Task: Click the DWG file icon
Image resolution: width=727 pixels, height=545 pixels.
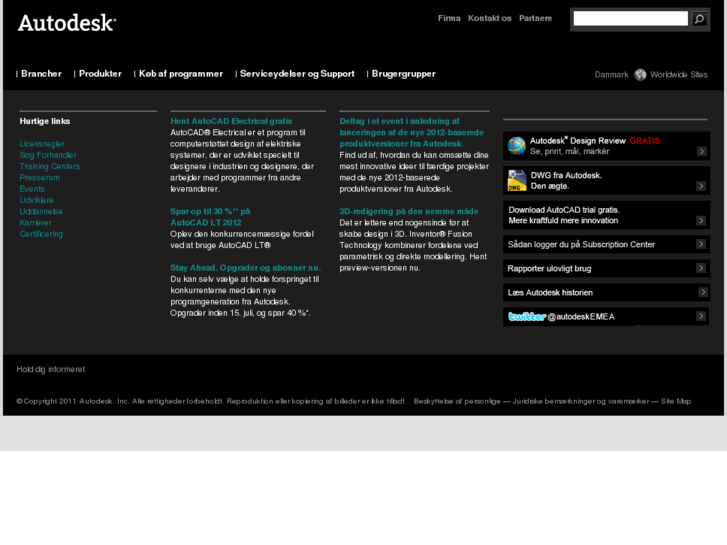Action: 517,180
